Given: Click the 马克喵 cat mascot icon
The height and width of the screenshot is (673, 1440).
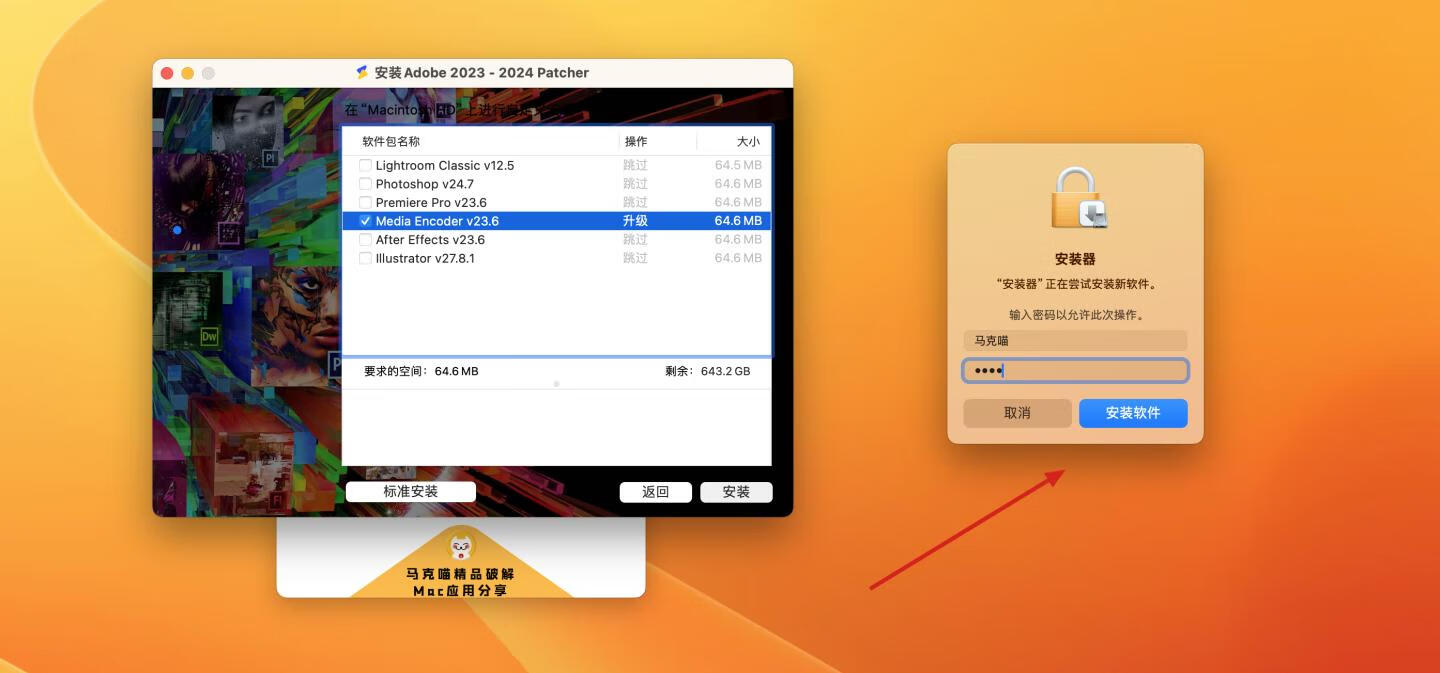Looking at the screenshot, I should pyautogui.click(x=460, y=548).
